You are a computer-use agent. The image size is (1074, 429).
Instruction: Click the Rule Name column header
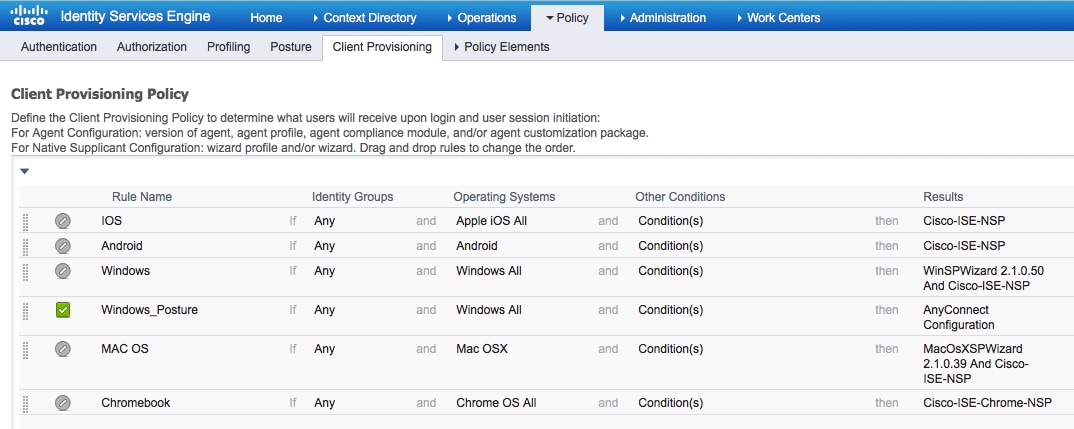(x=142, y=197)
